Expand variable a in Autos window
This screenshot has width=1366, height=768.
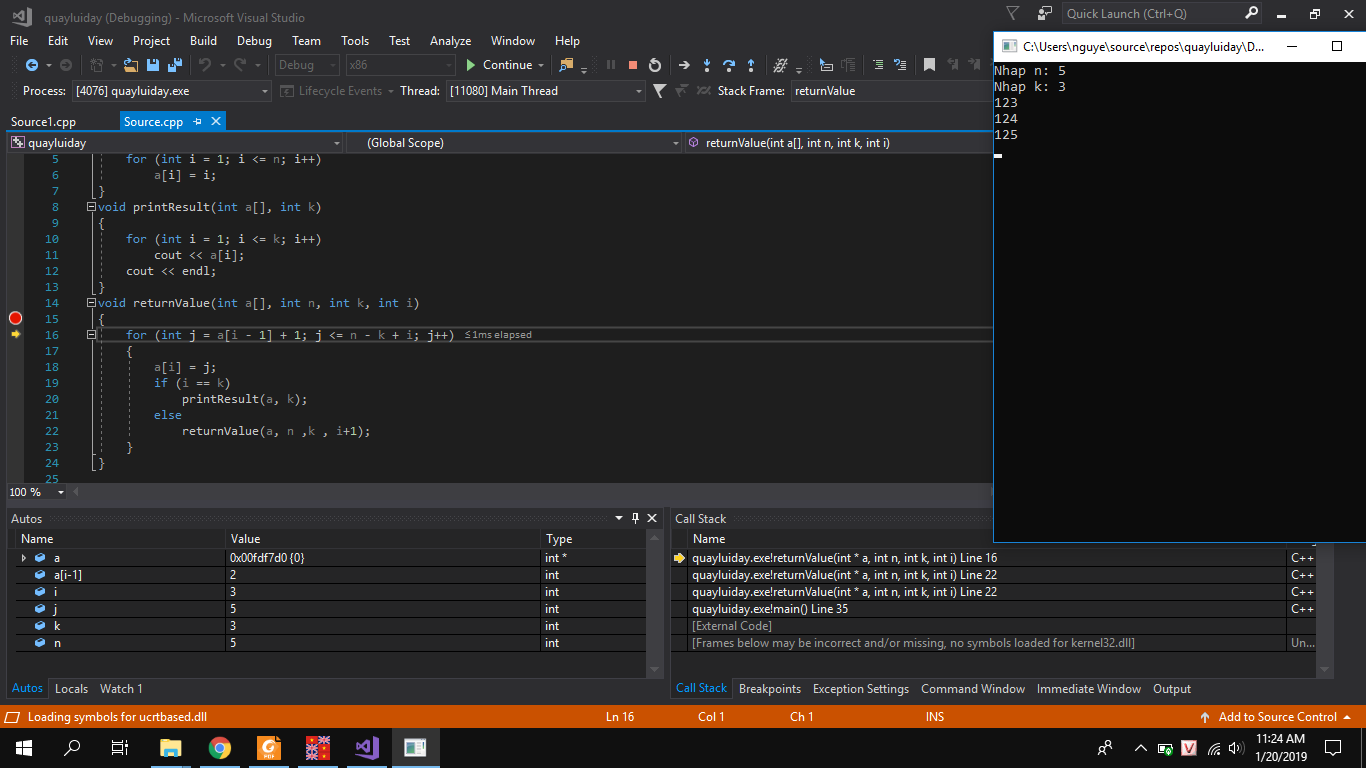[24, 558]
